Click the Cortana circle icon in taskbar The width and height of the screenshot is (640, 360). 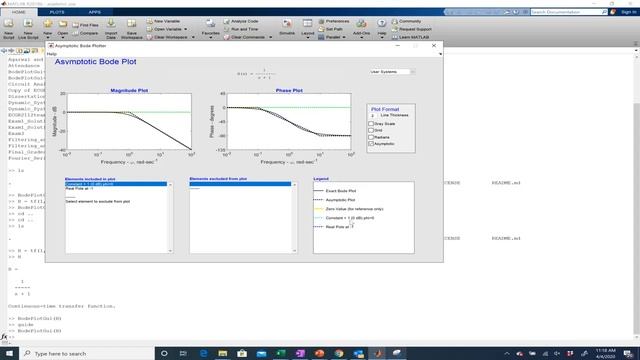tap(164, 353)
